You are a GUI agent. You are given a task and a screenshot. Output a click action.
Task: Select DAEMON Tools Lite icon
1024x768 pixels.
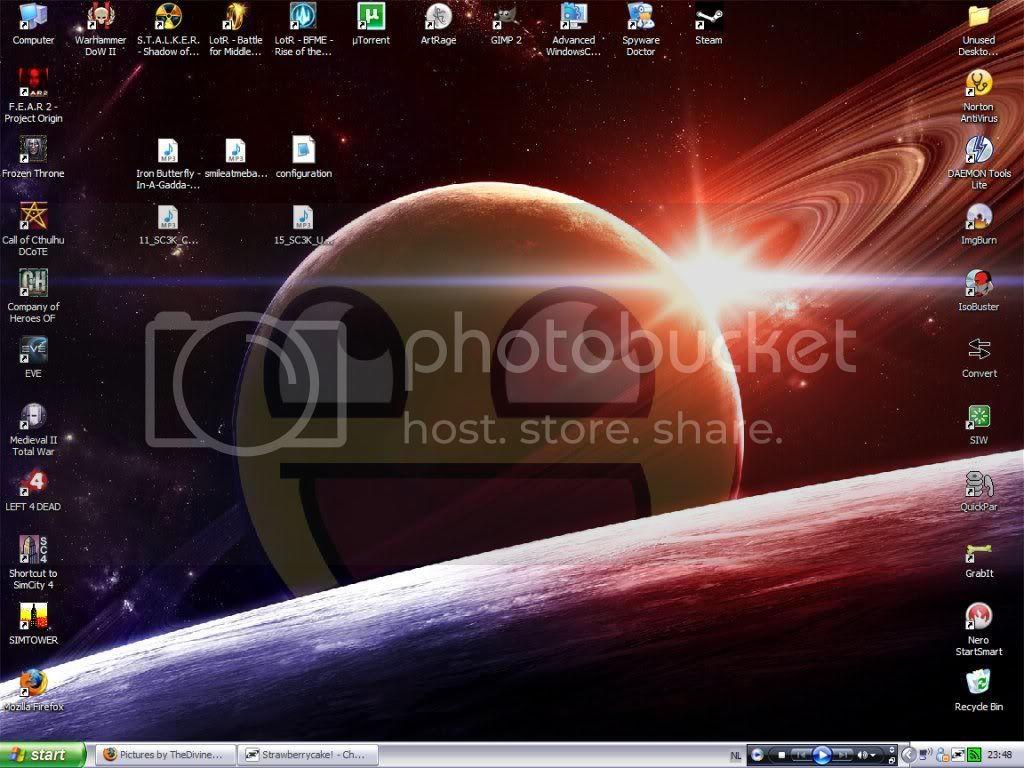pos(978,163)
